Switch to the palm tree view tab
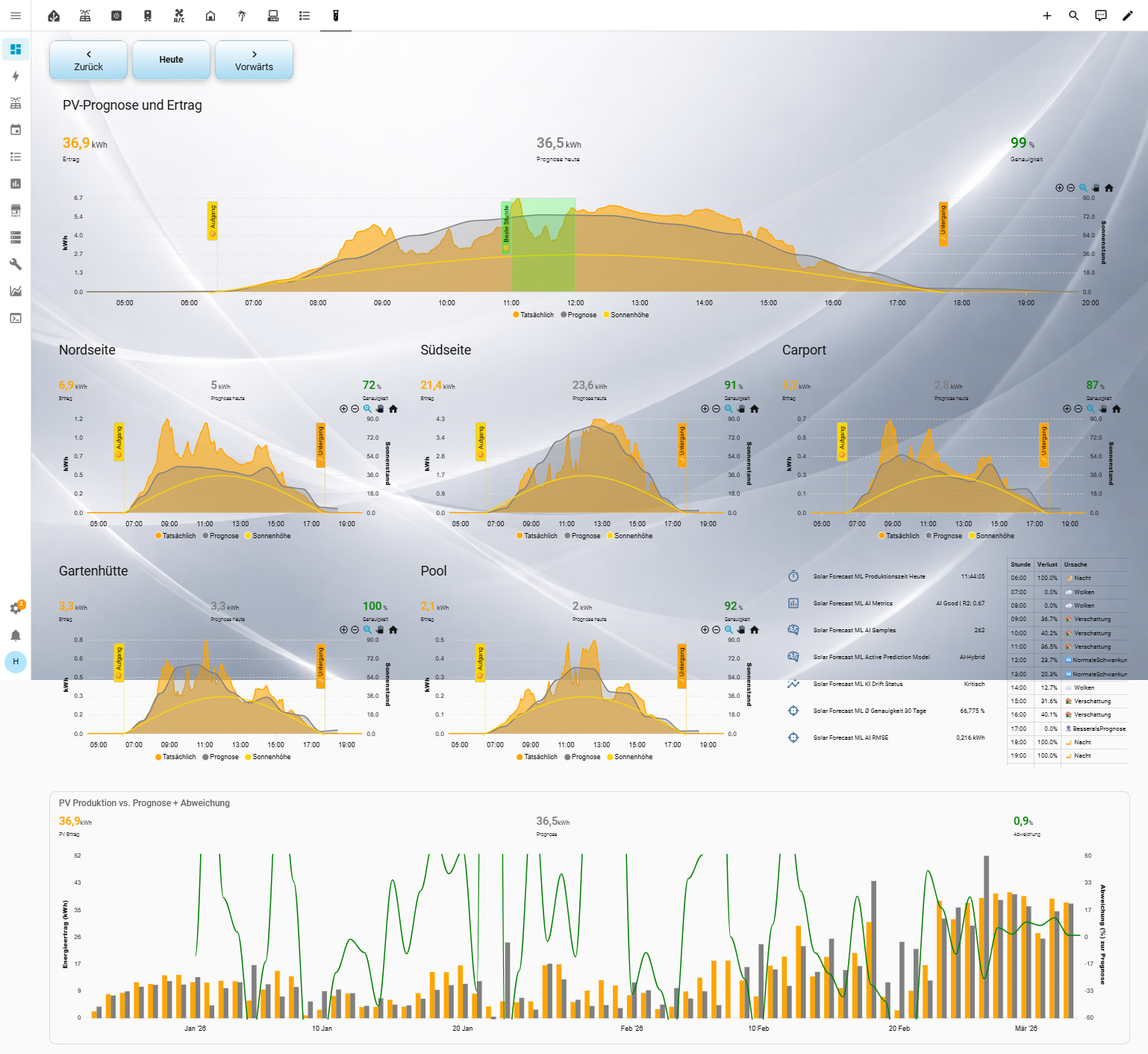The image size is (1148, 1054). pyautogui.click(x=242, y=16)
